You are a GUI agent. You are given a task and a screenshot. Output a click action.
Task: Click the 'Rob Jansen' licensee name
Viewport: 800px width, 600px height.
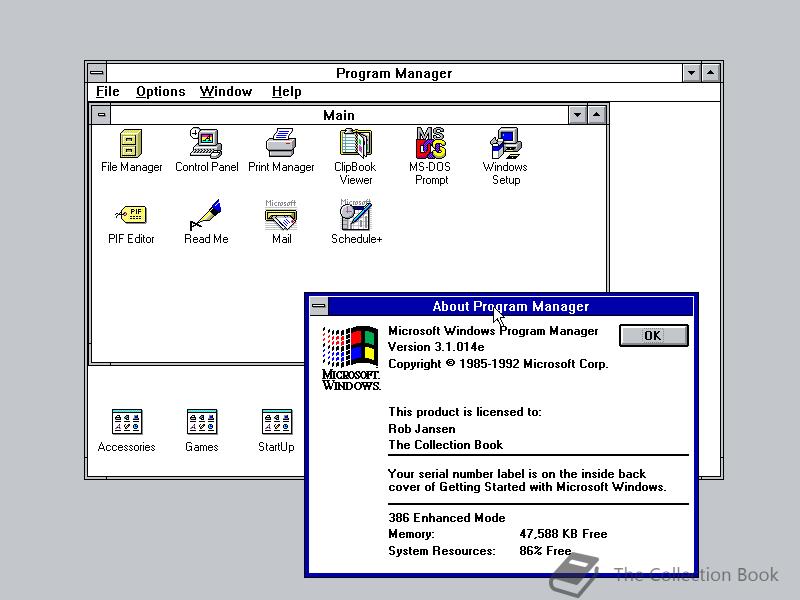pyautogui.click(x=422, y=429)
